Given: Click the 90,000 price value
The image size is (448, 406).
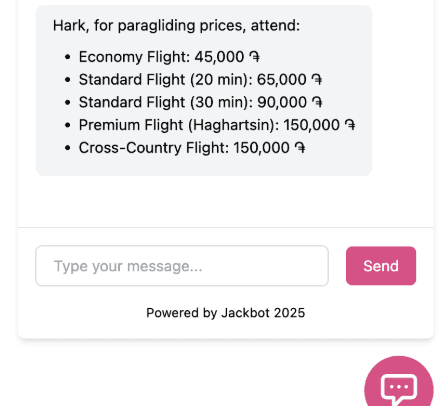Looking at the screenshot, I should (x=282, y=102).
